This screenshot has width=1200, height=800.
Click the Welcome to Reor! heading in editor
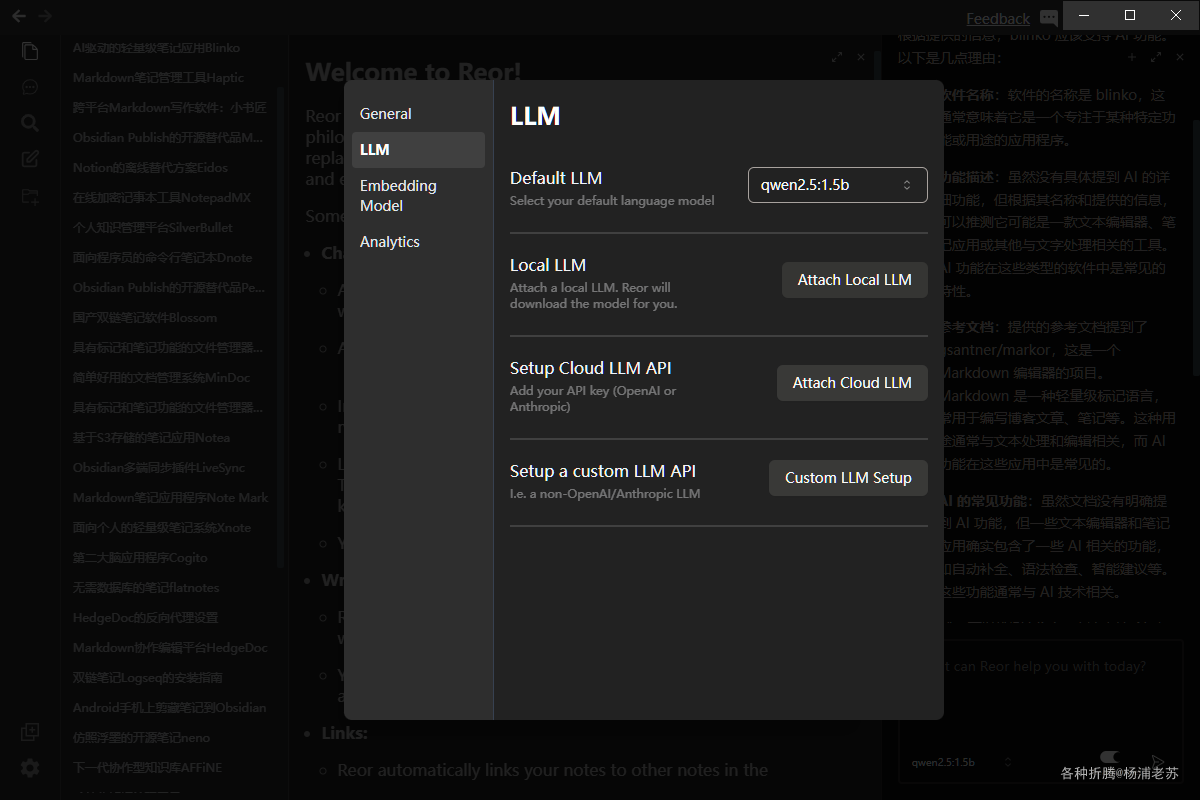[x=413, y=72]
